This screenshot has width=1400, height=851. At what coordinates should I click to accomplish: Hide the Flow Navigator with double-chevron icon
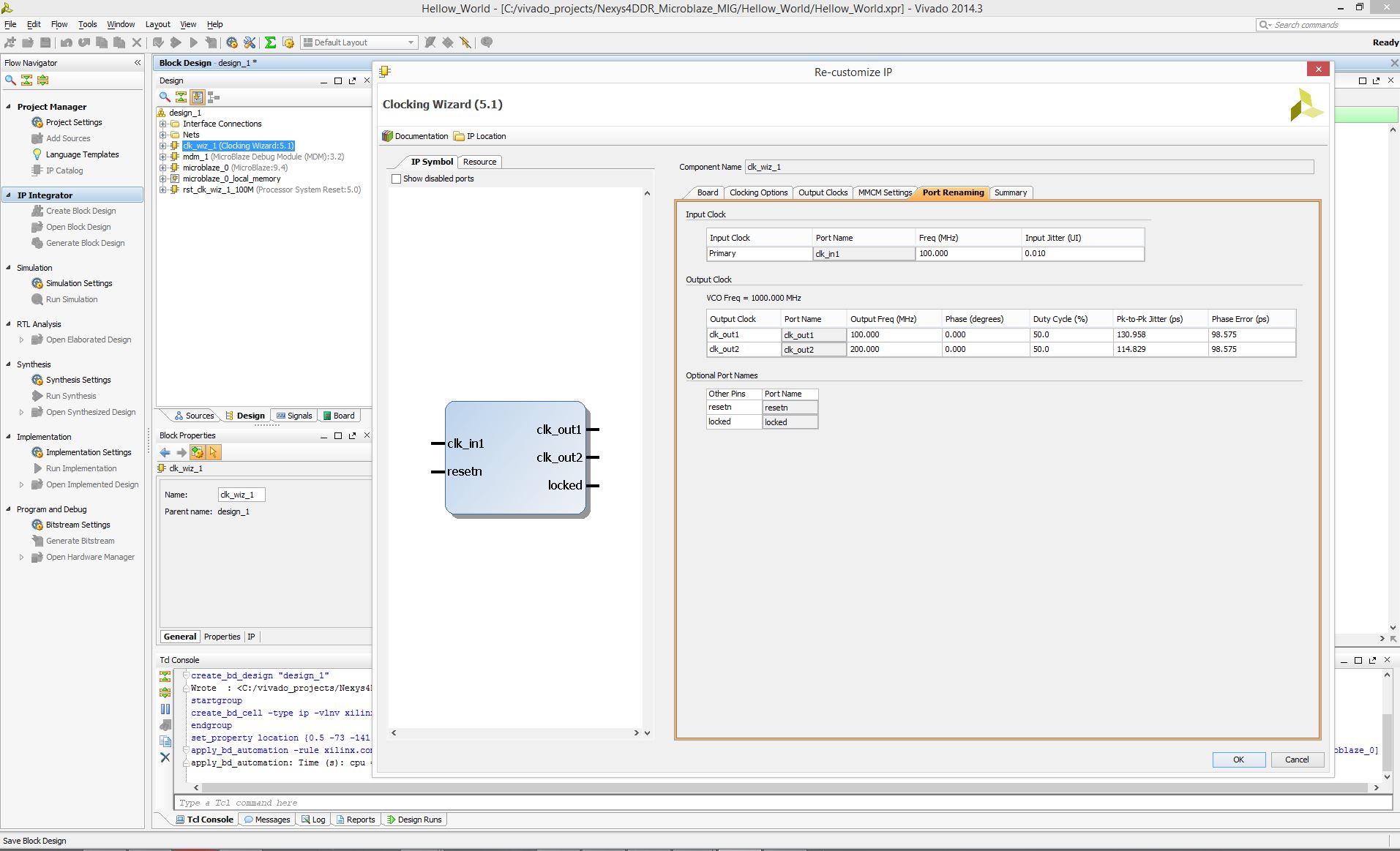point(138,63)
